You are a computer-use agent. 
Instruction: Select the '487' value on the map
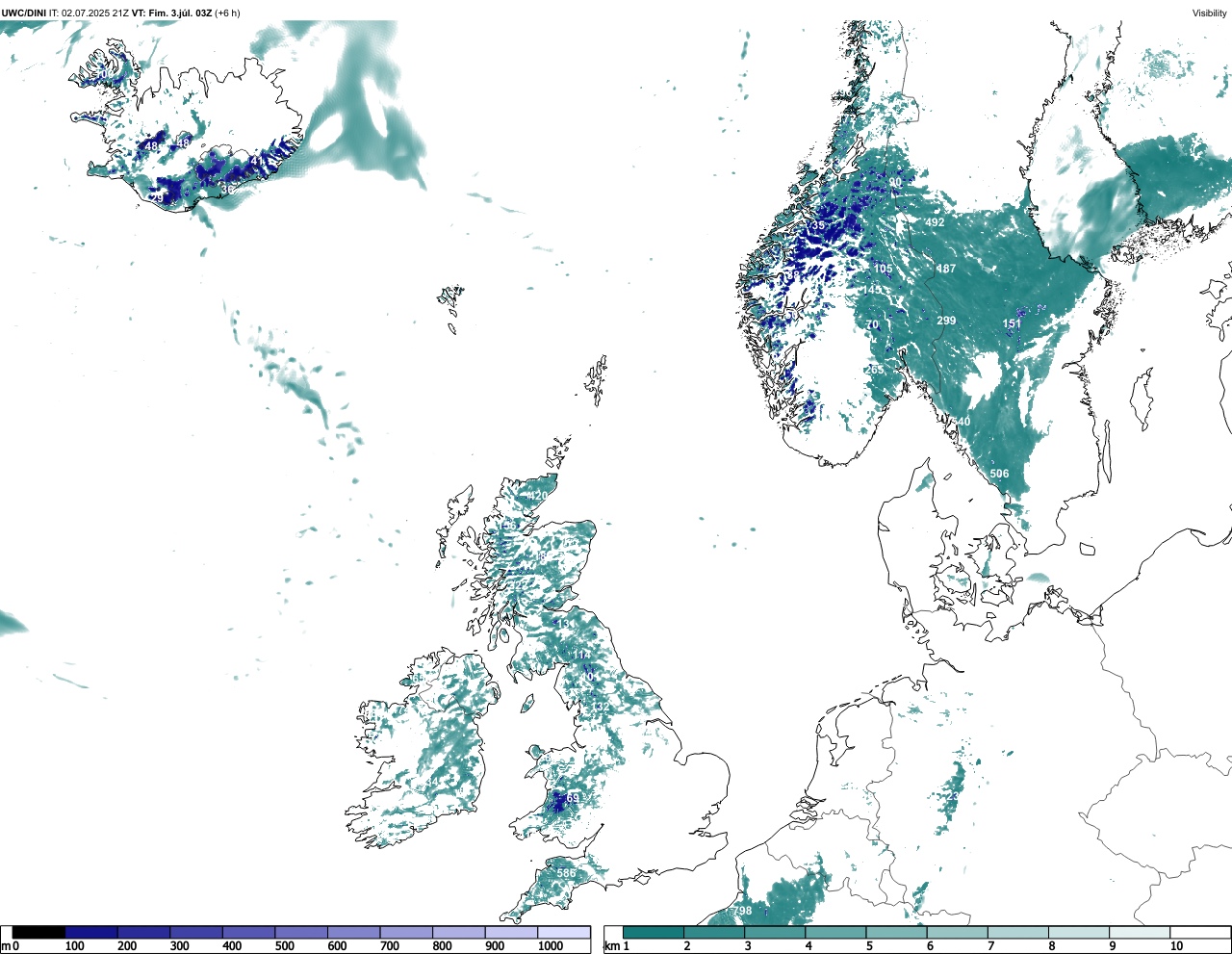pyautogui.click(x=946, y=269)
